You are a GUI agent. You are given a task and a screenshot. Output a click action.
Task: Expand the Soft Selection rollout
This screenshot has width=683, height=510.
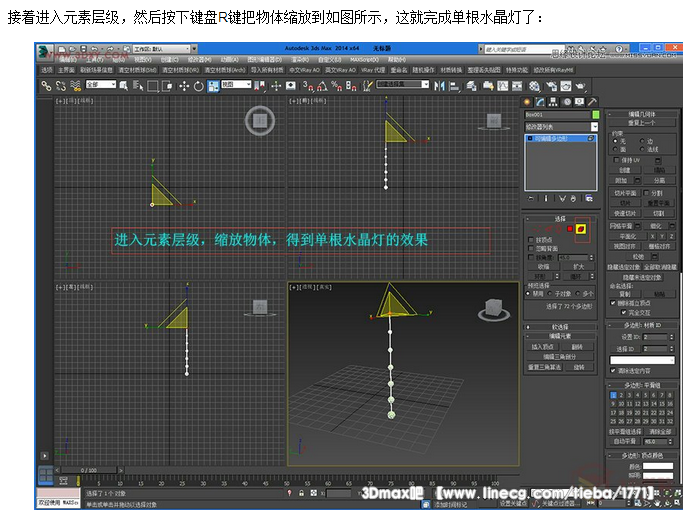point(560,327)
